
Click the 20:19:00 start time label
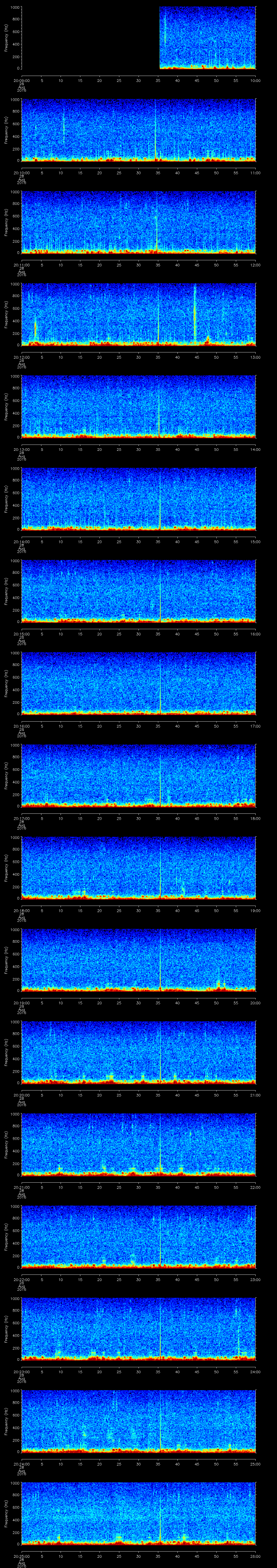pyautogui.click(x=21, y=1003)
